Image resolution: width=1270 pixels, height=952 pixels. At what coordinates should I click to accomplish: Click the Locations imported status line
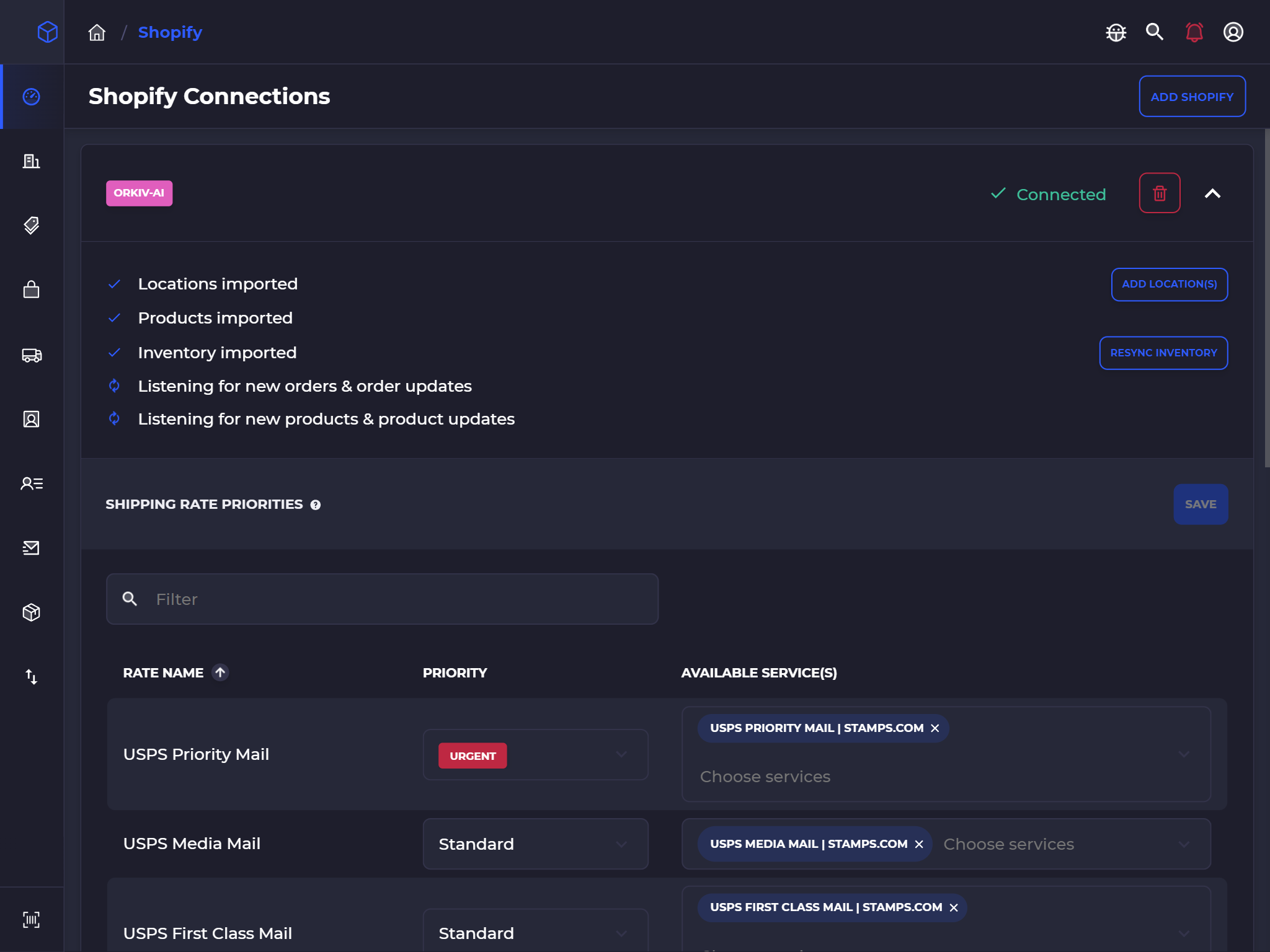(x=218, y=284)
